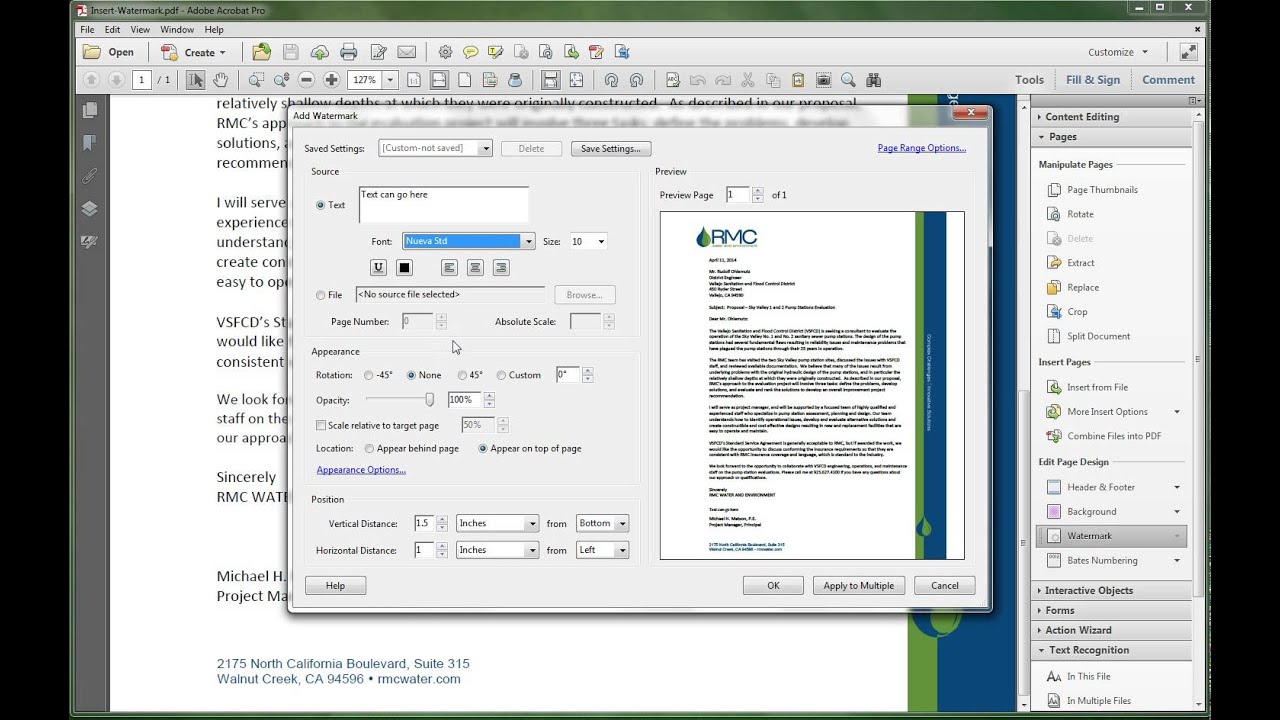The width and height of the screenshot is (1280, 720).
Task: Open the Font dropdown Nueva Std
Action: 469,241
